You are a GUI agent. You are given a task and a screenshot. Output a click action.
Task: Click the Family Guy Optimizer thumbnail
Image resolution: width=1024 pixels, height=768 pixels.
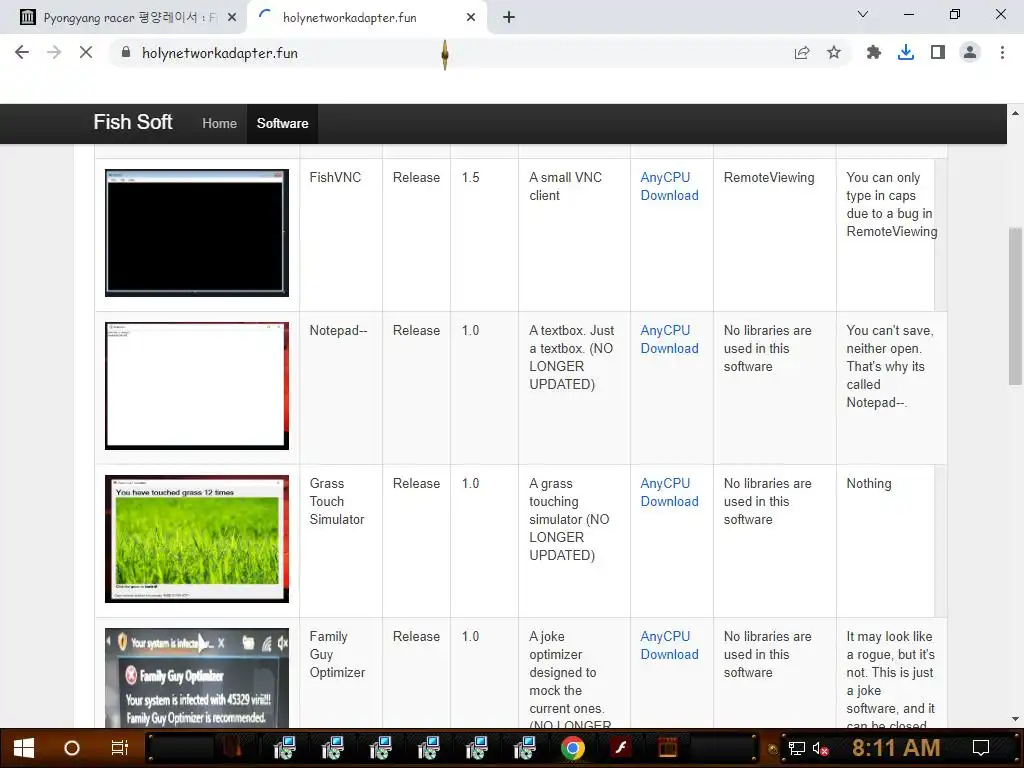click(x=197, y=678)
